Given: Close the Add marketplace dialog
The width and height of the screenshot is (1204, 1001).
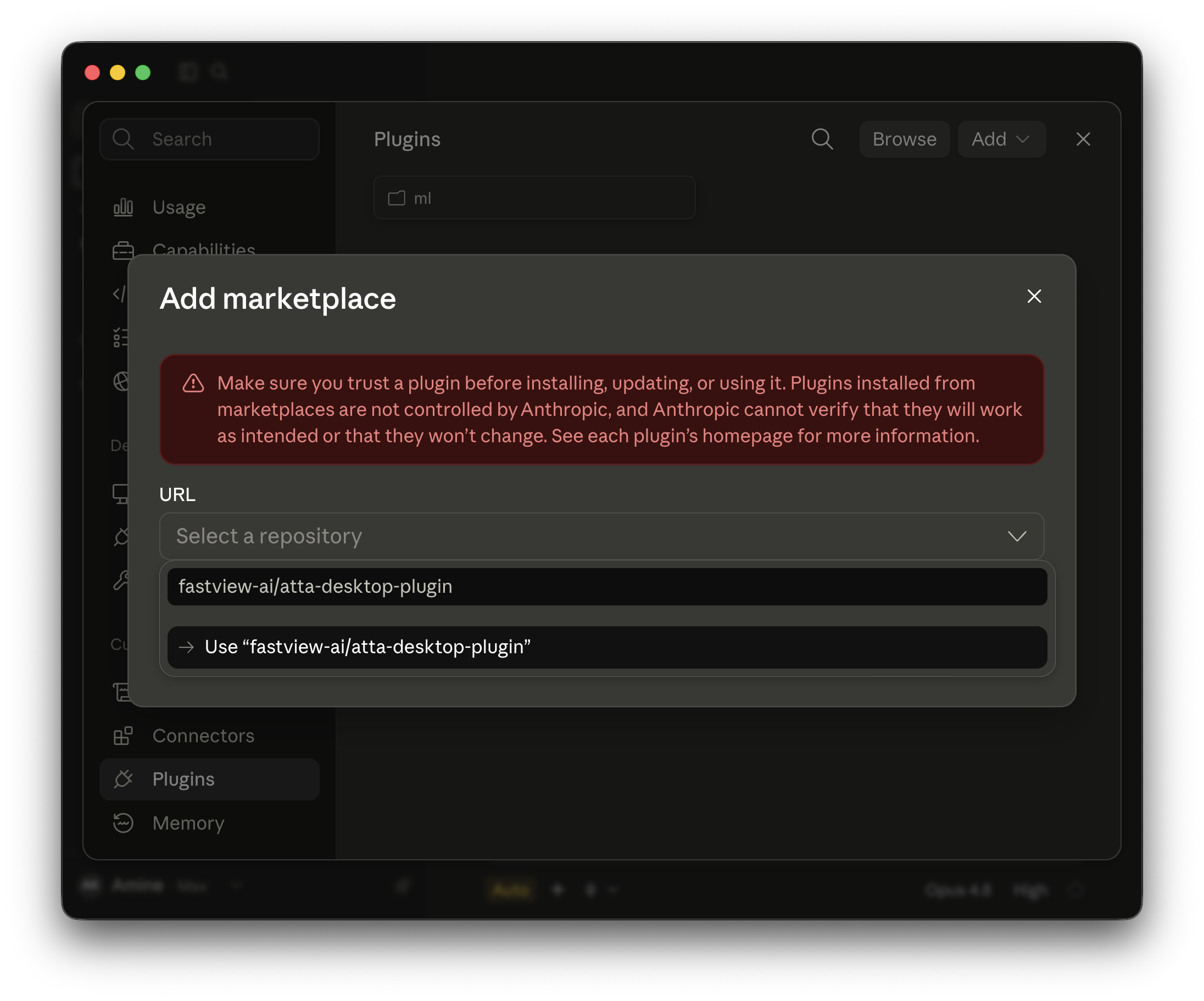Looking at the screenshot, I should click(1034, 297).
